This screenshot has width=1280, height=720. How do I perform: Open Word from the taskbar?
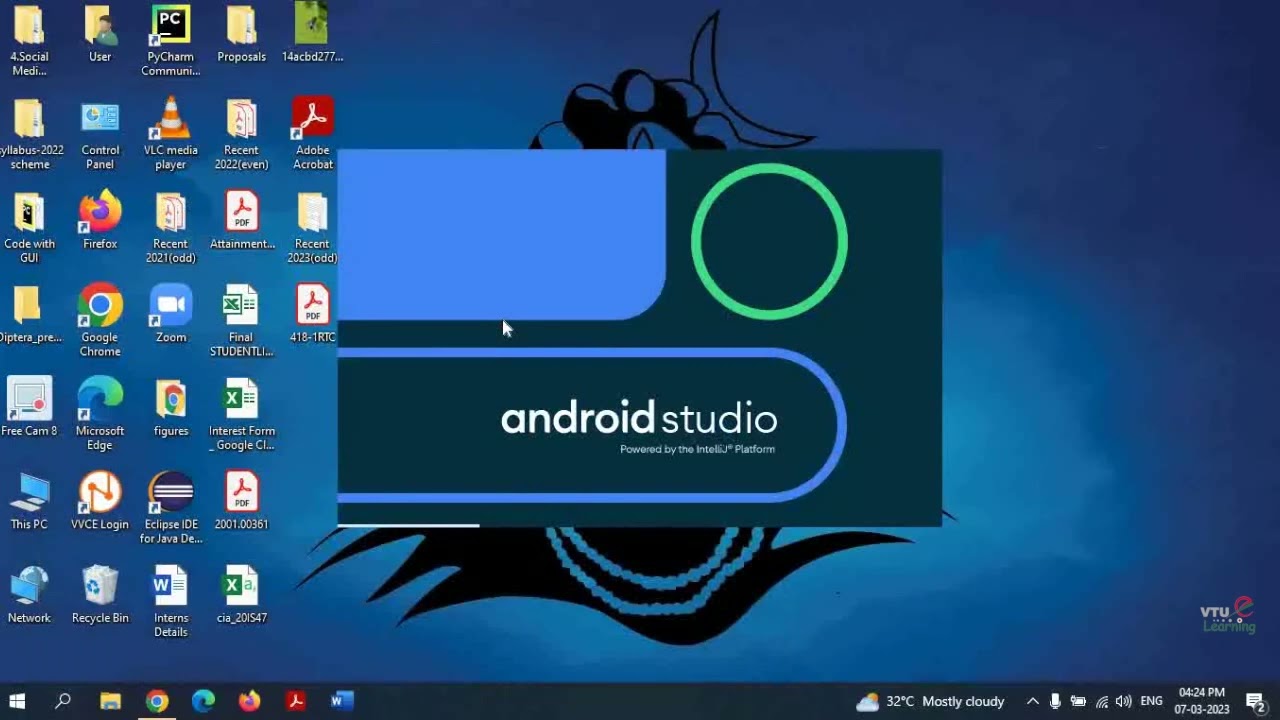(x=342, y=701)
